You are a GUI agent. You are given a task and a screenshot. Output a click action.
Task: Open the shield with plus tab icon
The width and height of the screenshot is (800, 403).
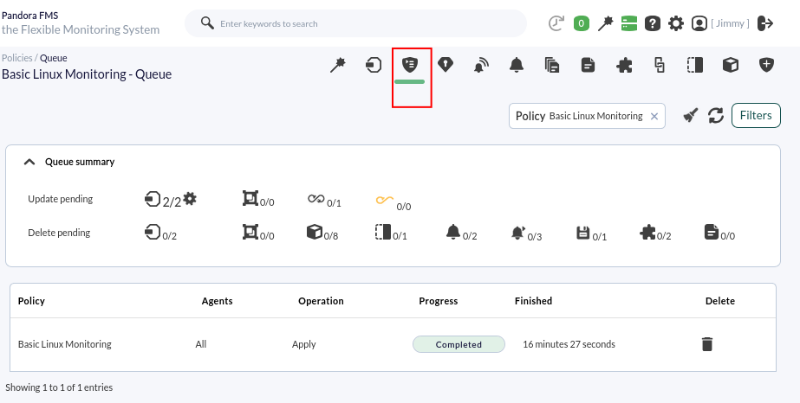pyautogui.click(x=766, y=65)
